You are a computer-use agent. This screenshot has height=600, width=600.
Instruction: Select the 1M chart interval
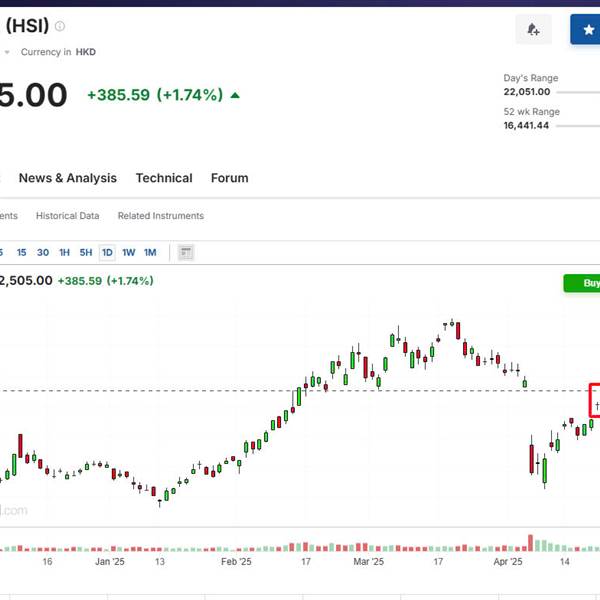pos(150,253)
